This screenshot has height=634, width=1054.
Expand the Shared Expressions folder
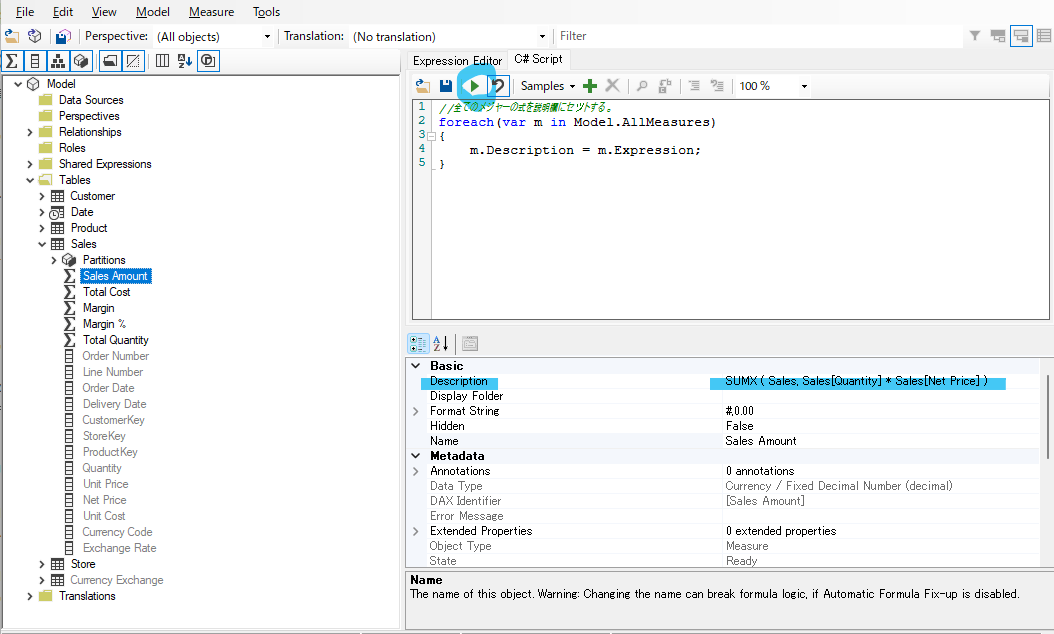(30, 164)
